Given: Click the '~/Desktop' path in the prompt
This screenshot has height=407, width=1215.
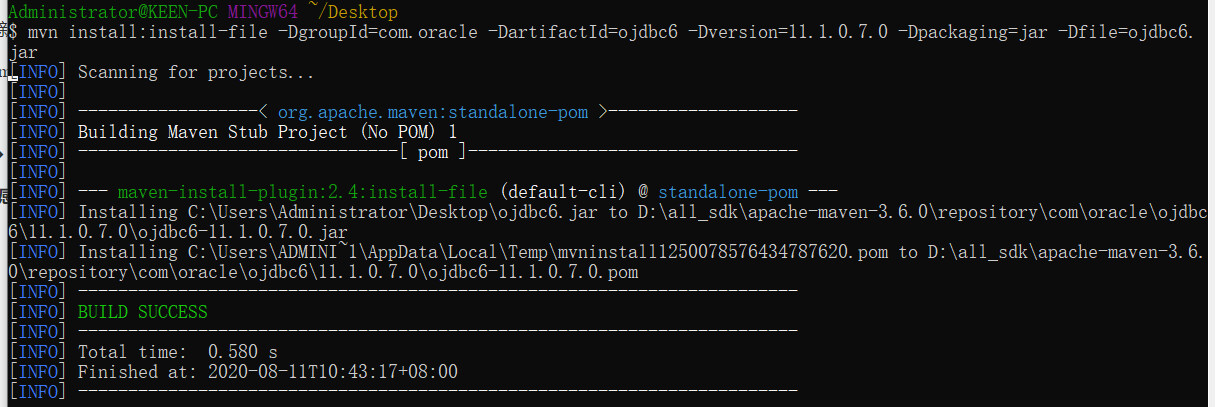Looking at the screenshot, I should click(353, 12).
